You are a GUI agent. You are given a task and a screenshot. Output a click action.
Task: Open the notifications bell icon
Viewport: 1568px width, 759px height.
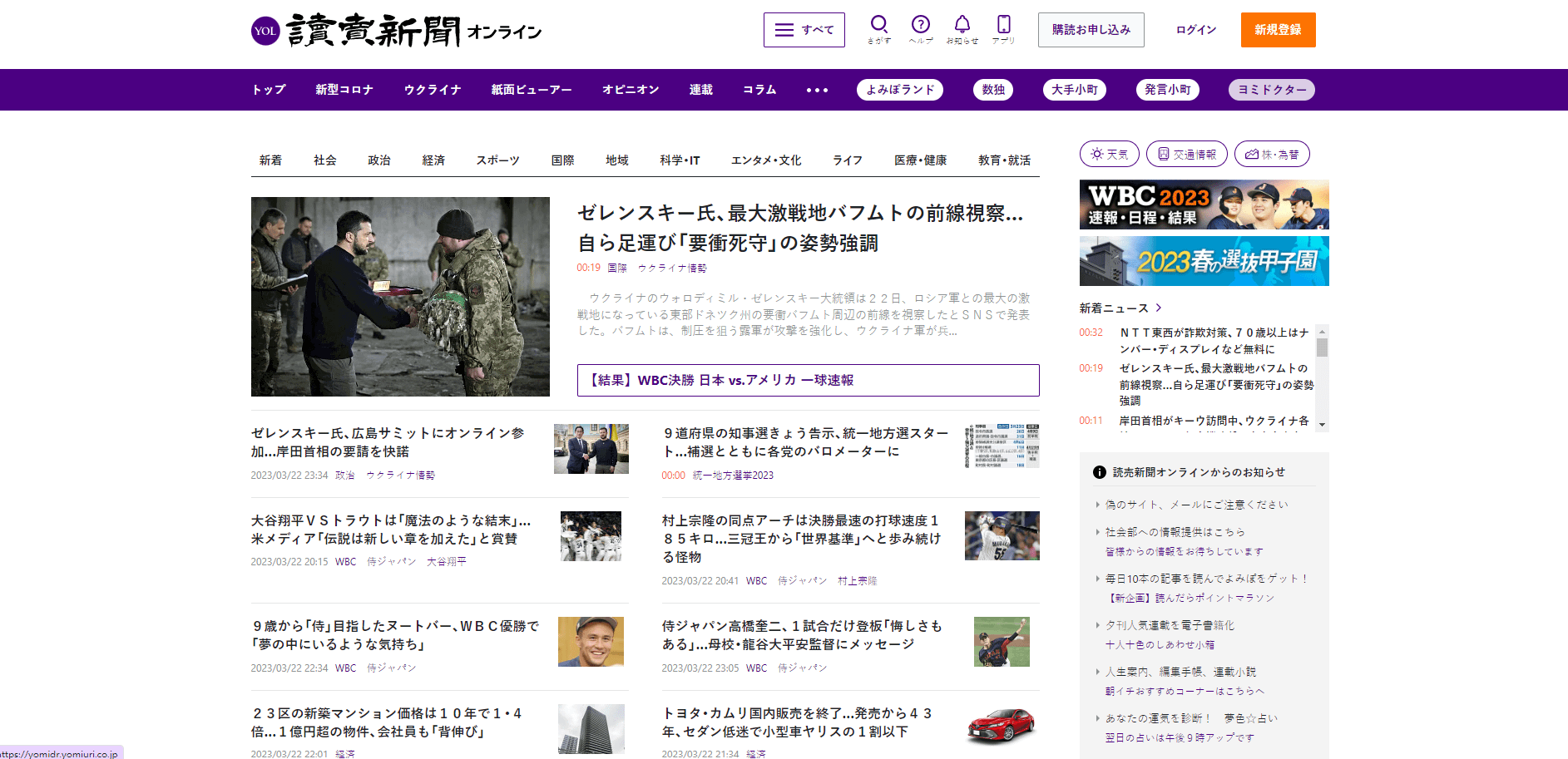962,29
